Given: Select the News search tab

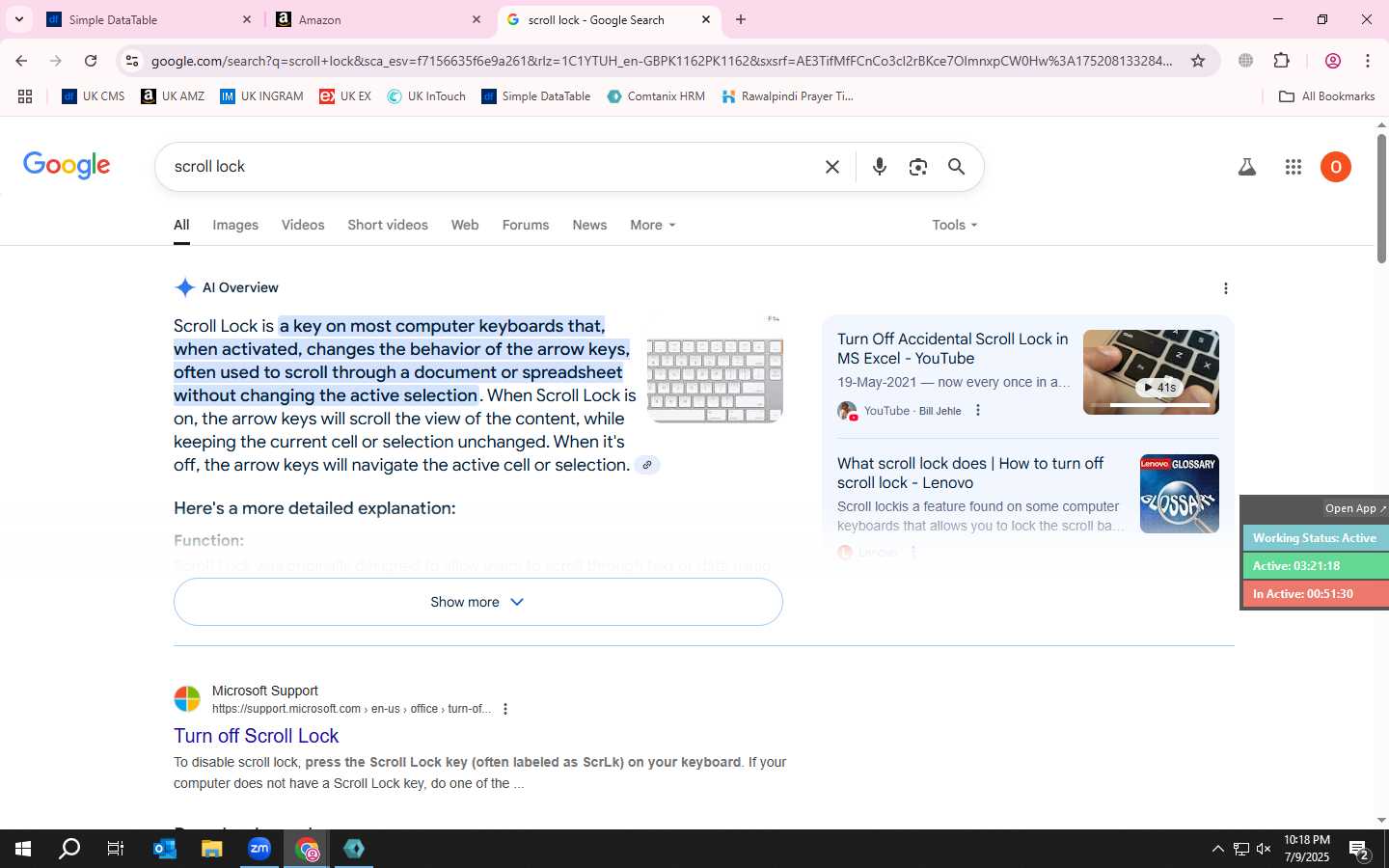Looking at the screenshot, I should (x=589, y=225).
